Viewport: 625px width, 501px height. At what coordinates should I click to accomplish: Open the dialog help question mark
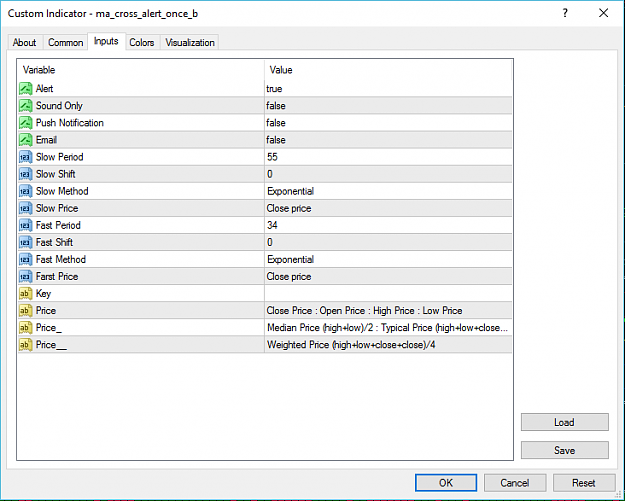pyautogui.click(x=565, y=13)
